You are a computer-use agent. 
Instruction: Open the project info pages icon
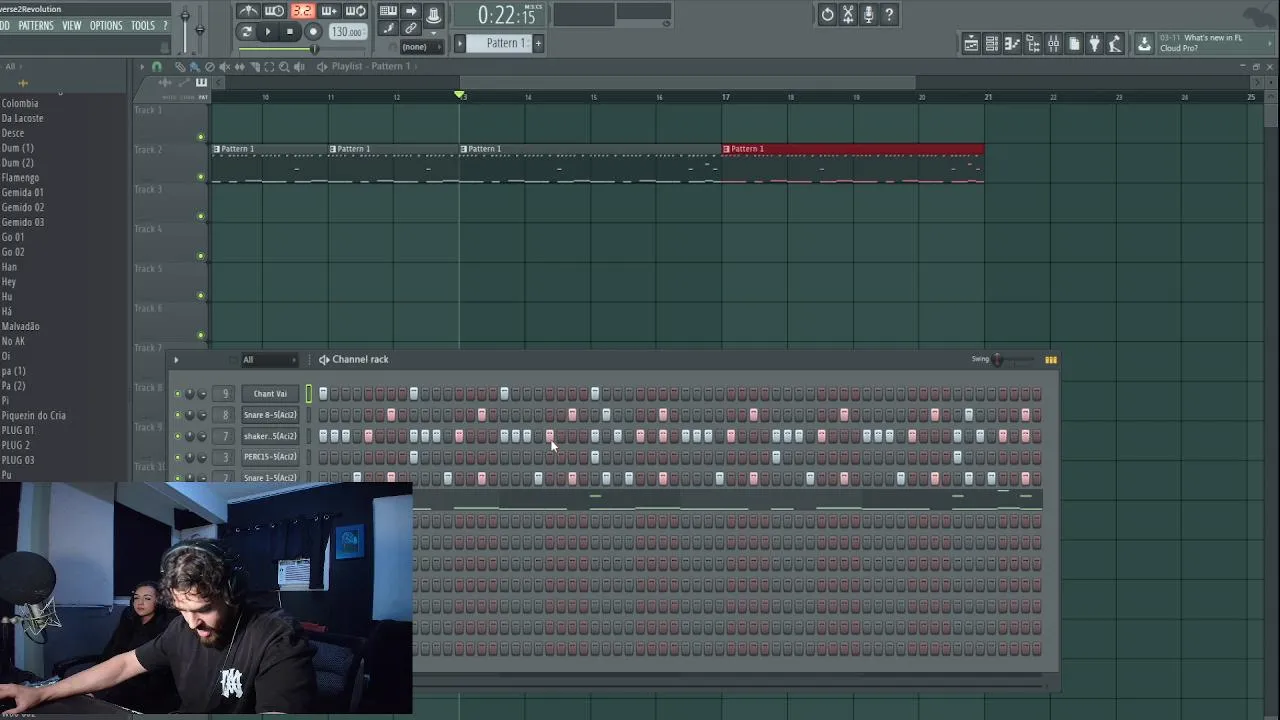pyautogui.click(x=1074, y=43)
